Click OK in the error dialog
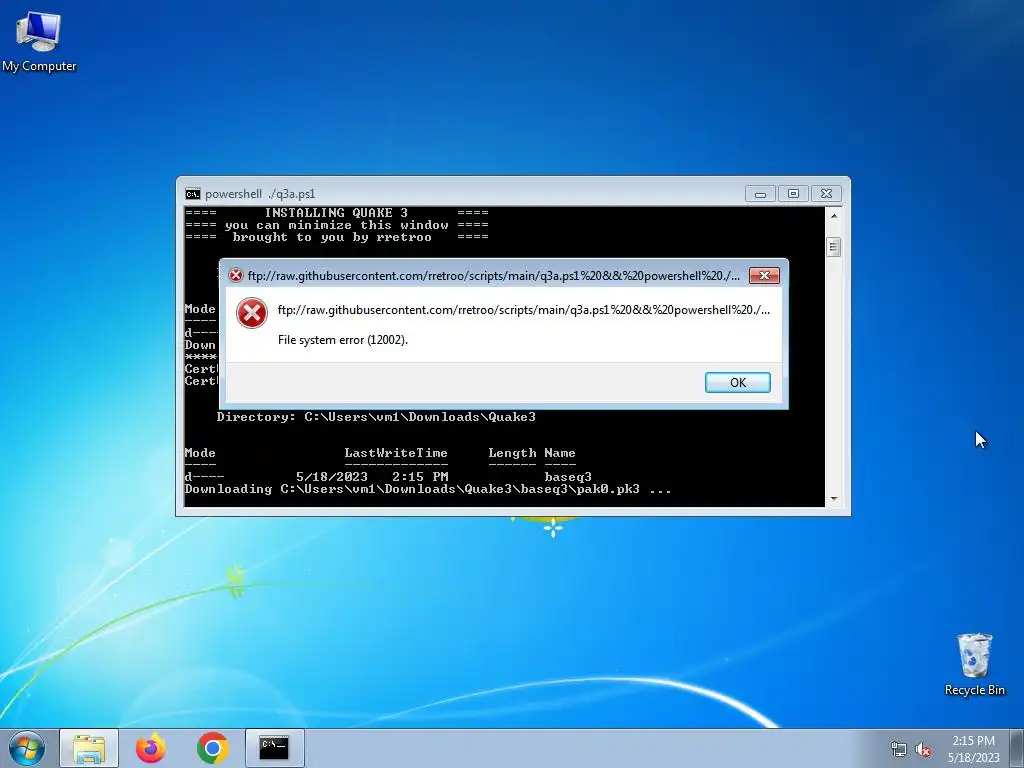This screenshot has width=1024, height=768. 737,383
